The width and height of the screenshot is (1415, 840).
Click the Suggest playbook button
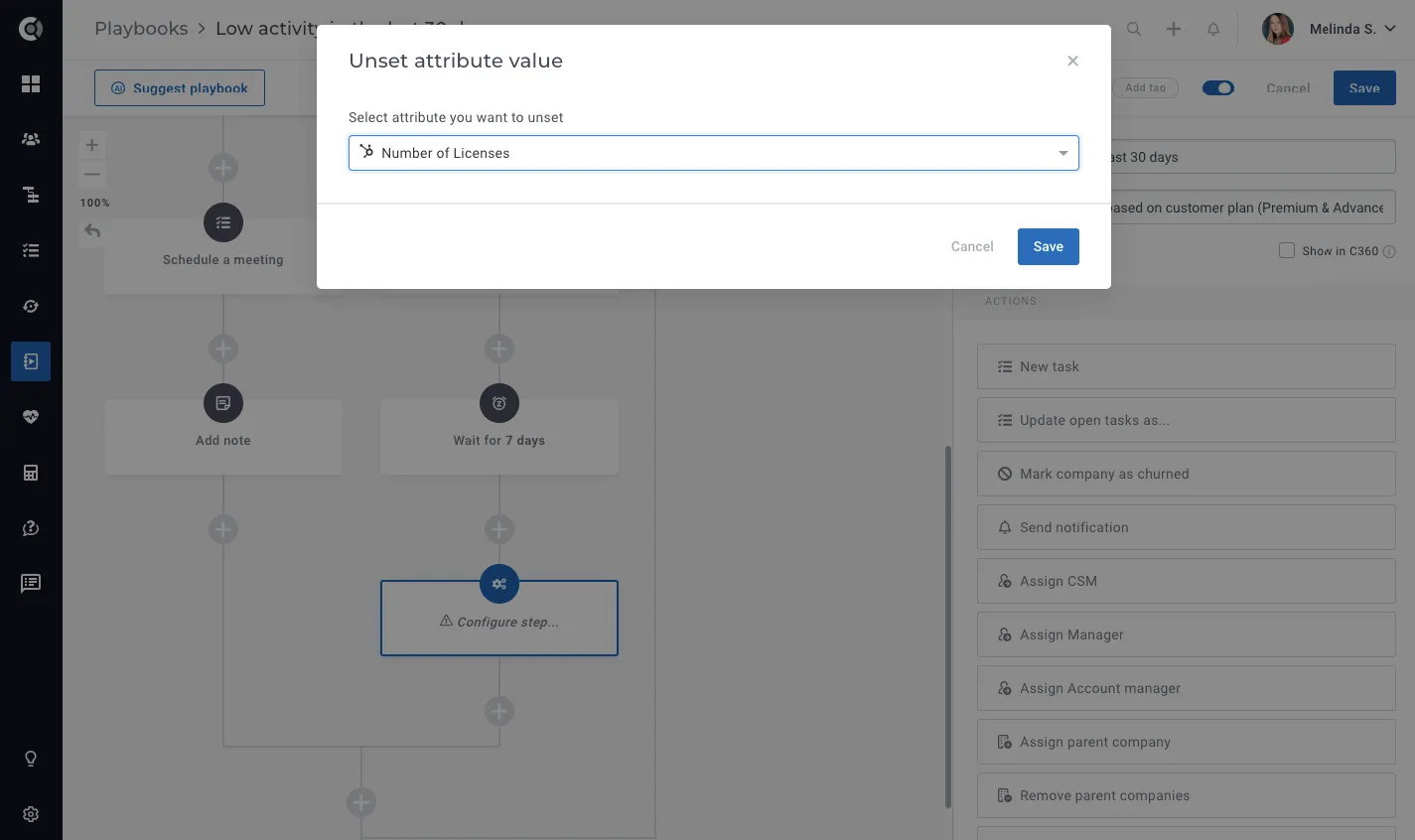coord(180,87)
